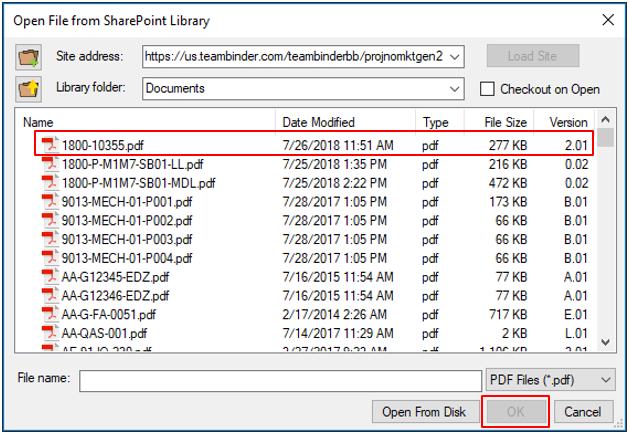This screenshot has width=630, height=435.
Task: Select file 1800-10355.pdf
Action: tap(103, 145)
